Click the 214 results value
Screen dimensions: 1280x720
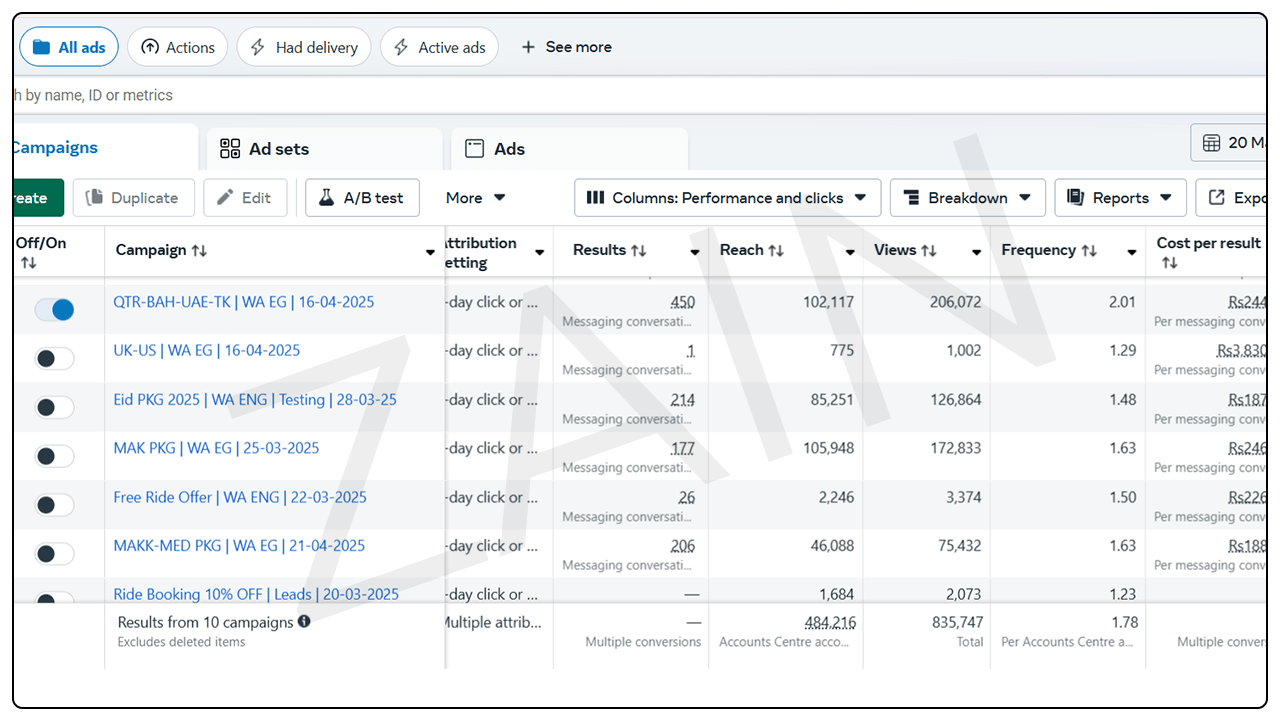pyautogui.click(x=683, y=400)
